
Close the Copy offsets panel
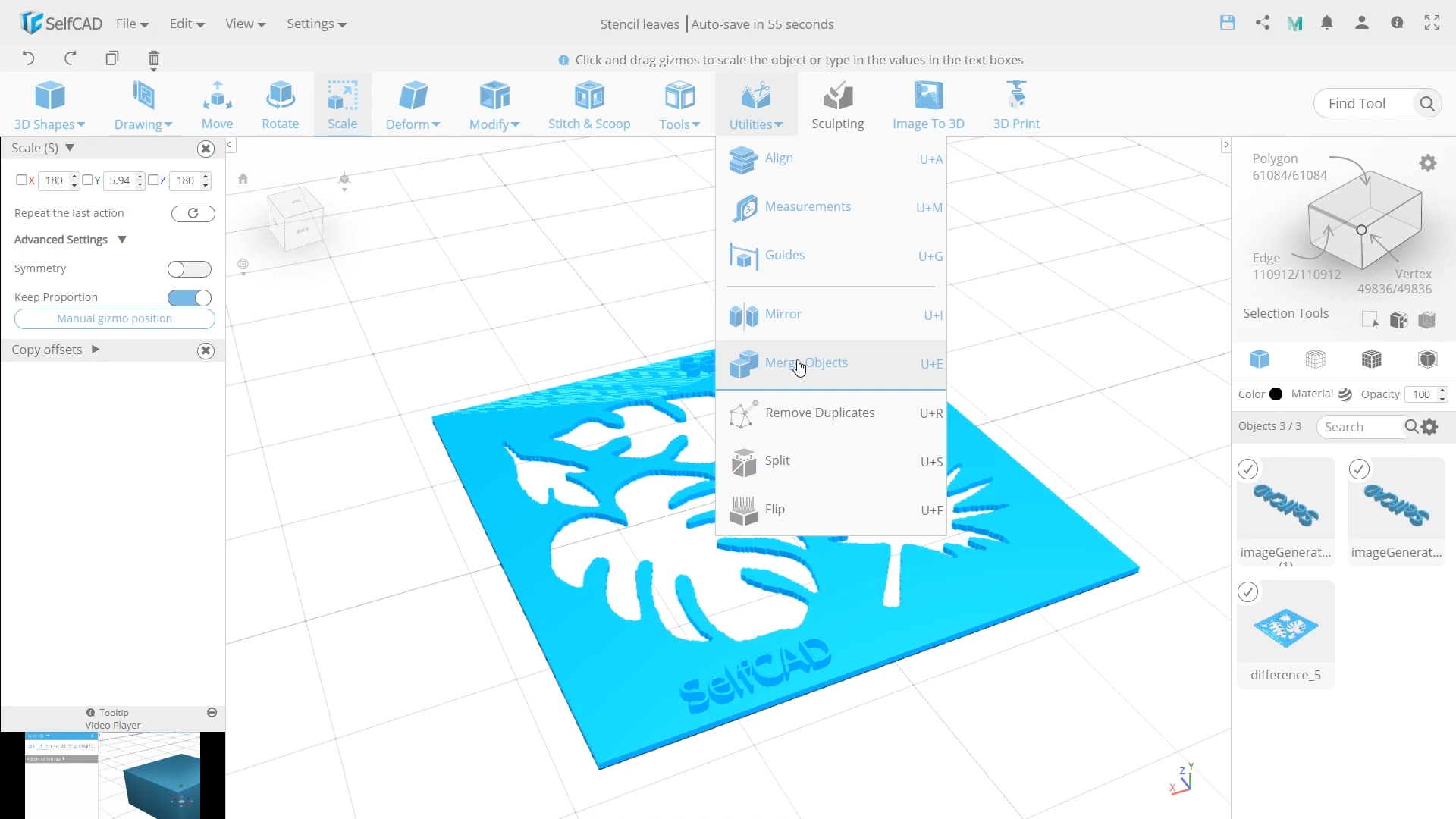pos(206,350)
